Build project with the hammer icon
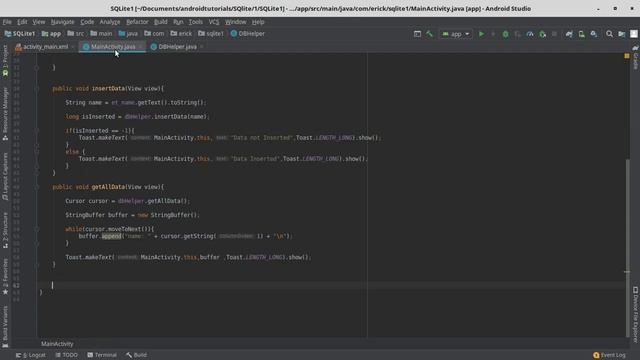 pyautogui.click(x=429, y=34)
